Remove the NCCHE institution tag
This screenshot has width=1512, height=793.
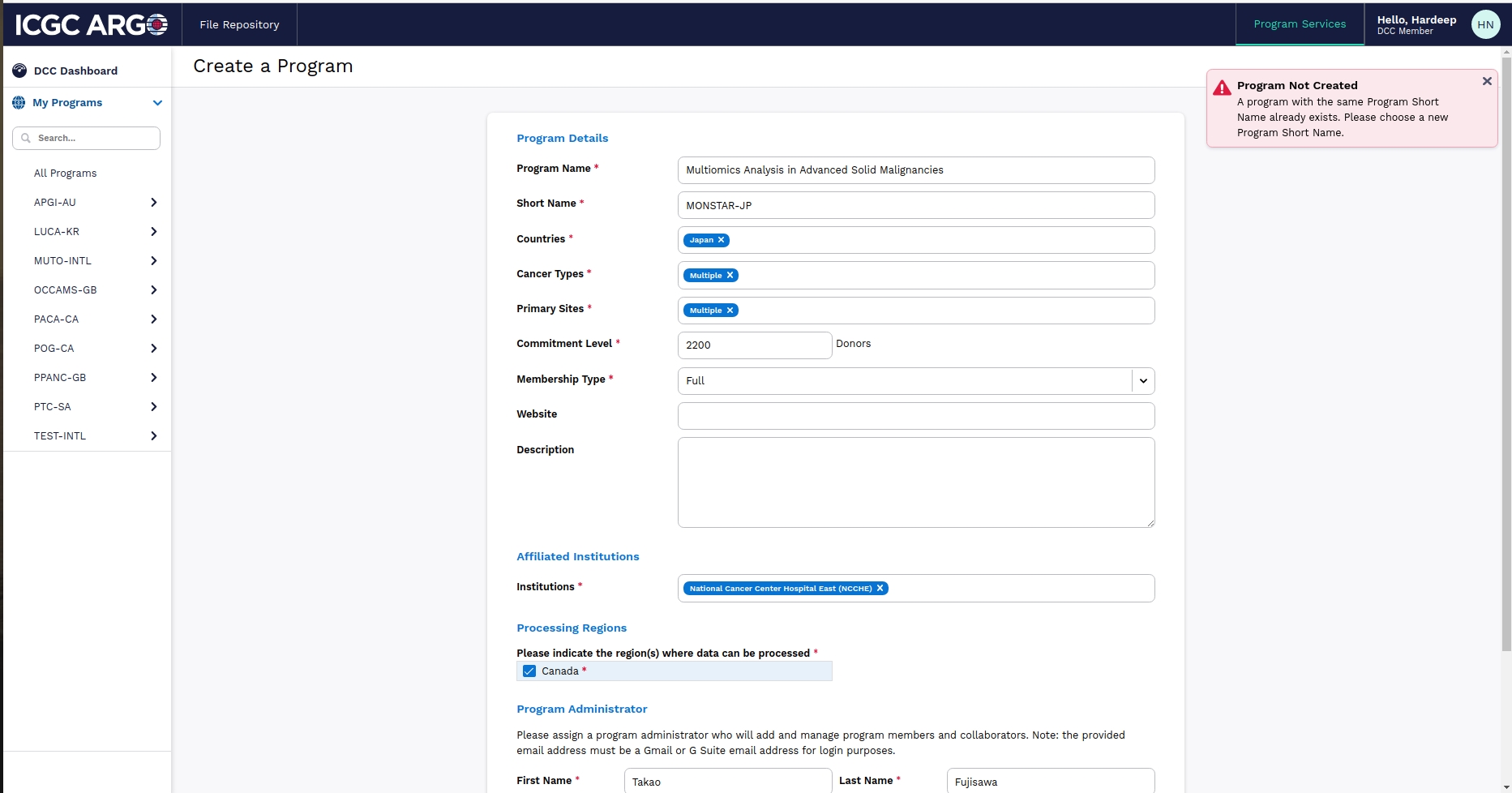tap(880, 588)
